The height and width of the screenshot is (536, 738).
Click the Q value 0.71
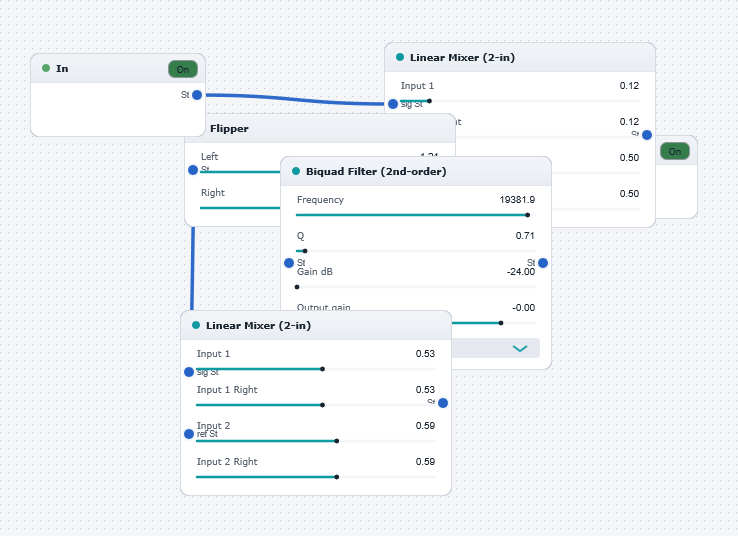525,235
